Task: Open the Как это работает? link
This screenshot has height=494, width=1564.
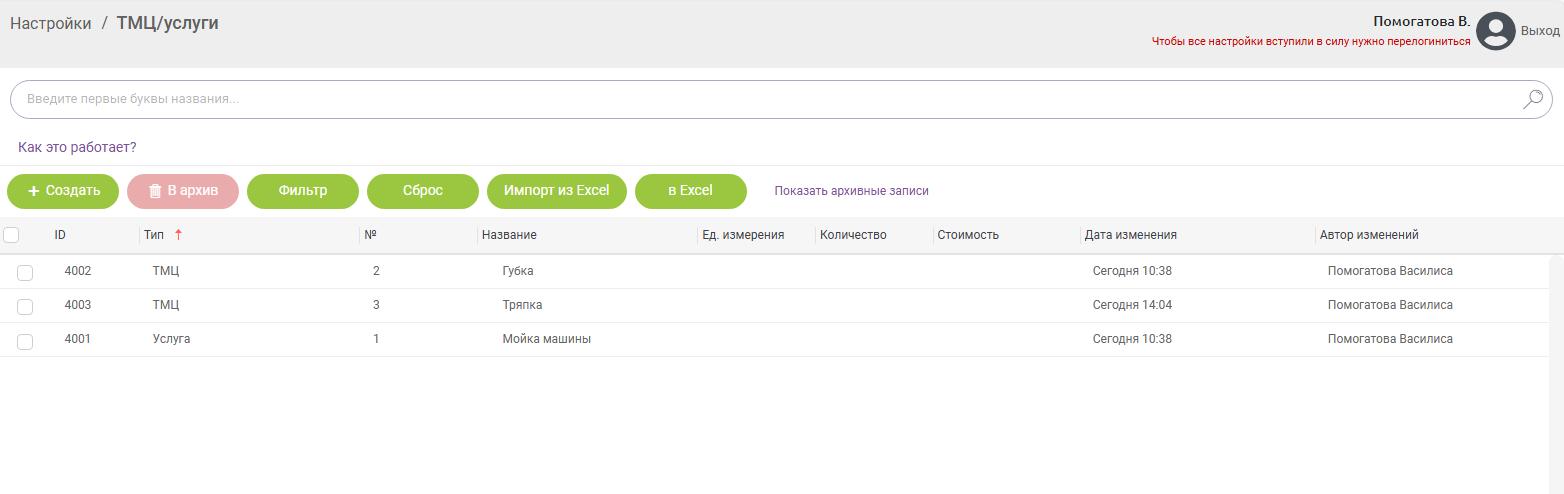Action: pyautogui.click(x=77, y=147)
